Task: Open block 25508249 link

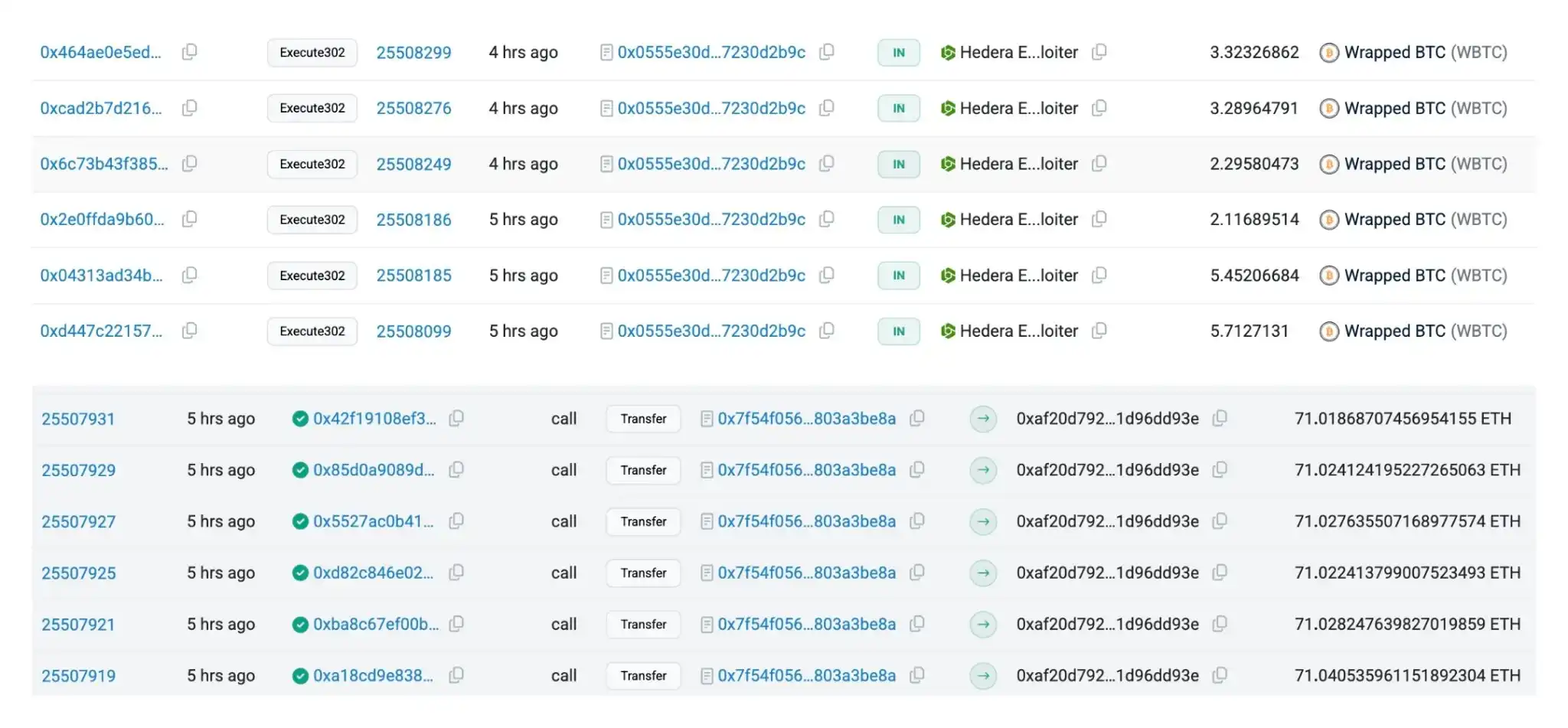Action: [x=413, y=164]
